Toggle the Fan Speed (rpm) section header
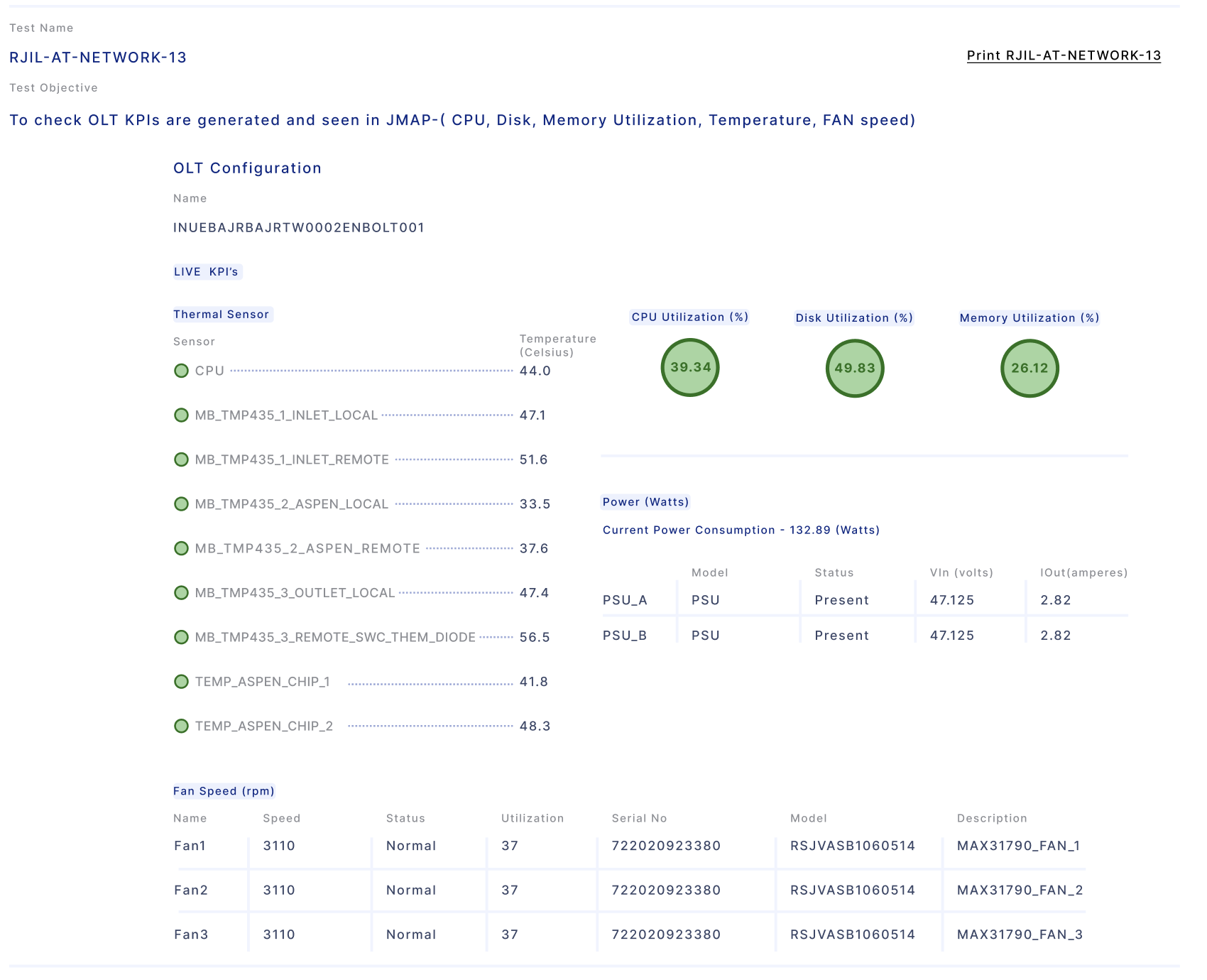The width and height of the screenshot is (1207, 980). (224, 790)
